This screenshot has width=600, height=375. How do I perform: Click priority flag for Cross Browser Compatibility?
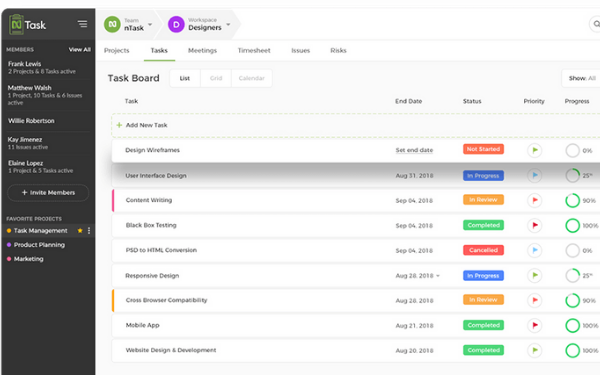click(x=535, y=300)
